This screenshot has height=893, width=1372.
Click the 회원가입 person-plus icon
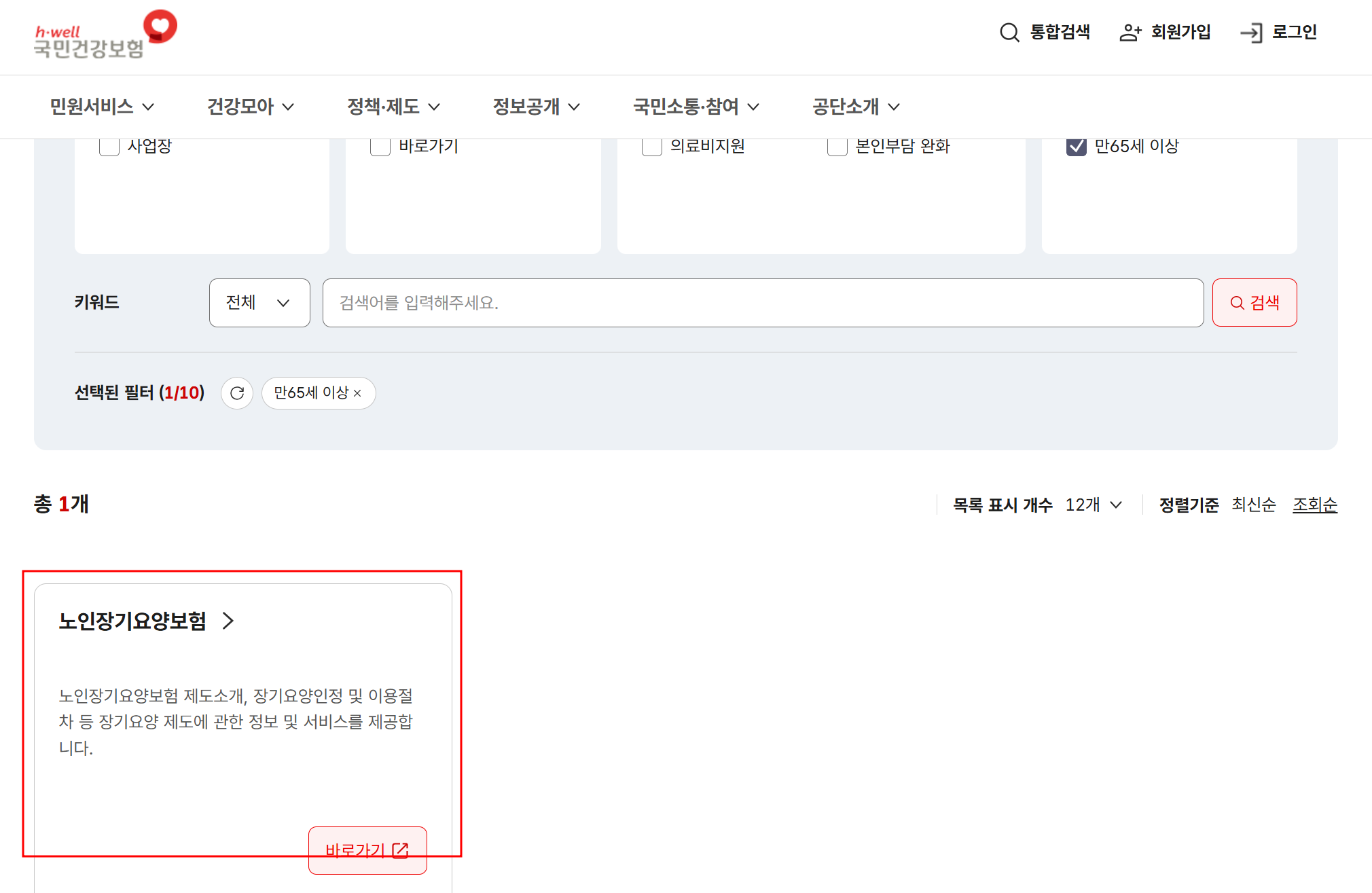[1130, 33]
